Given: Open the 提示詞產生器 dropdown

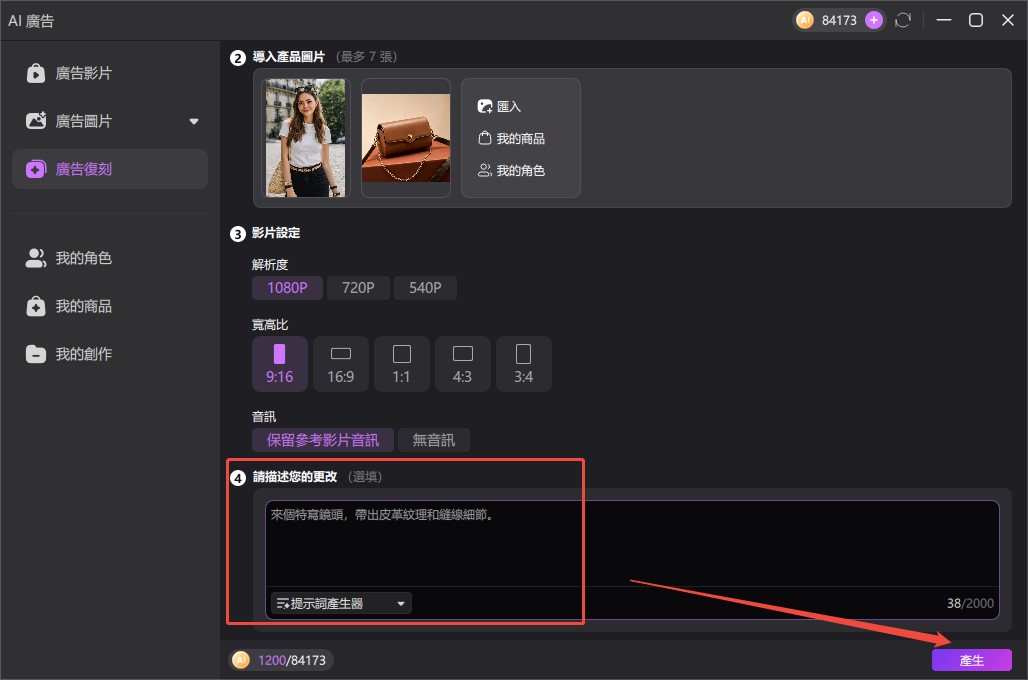Looking at the screenshot, I should 341,603.
